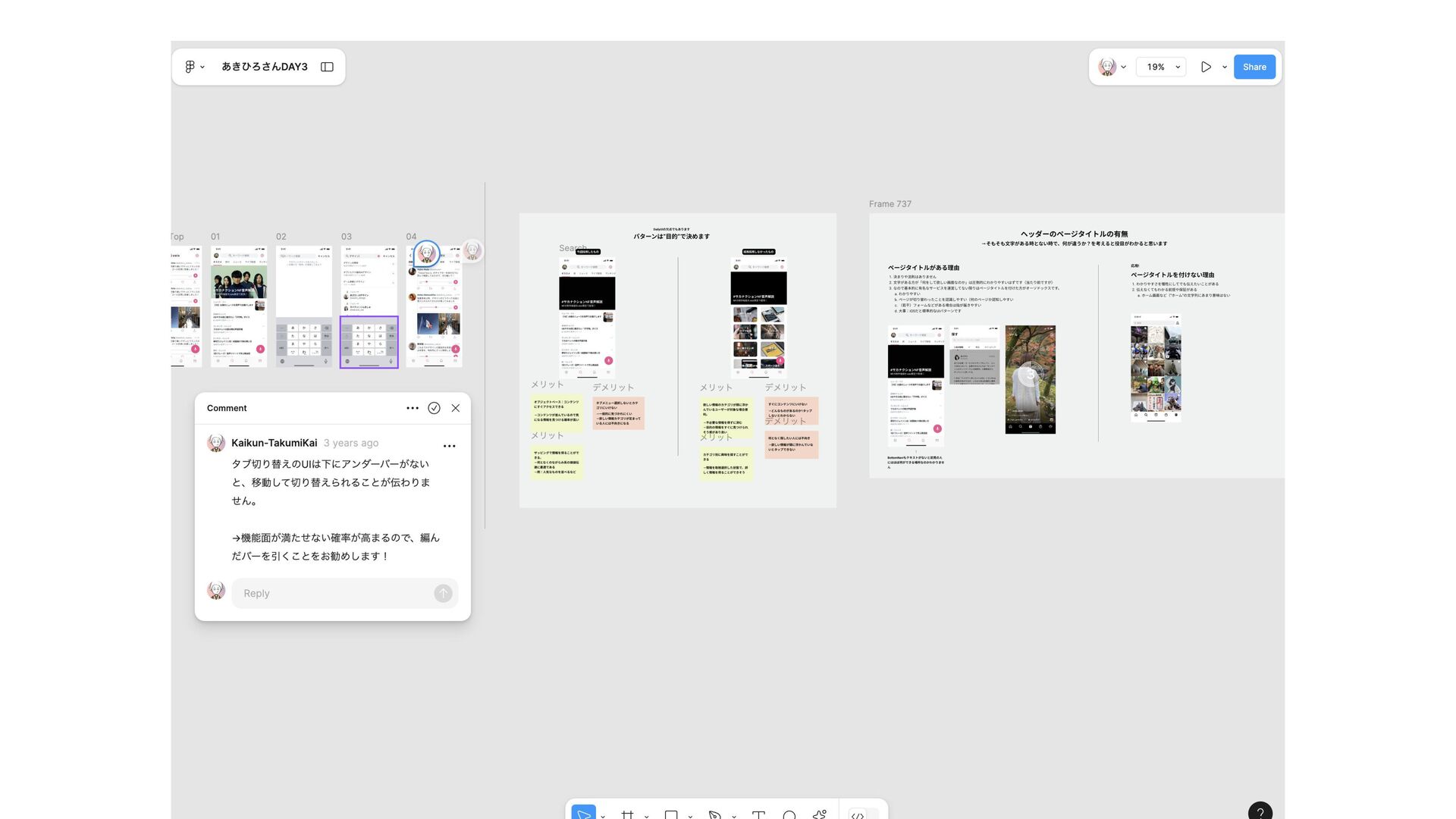
Task: Toggle the sidebar panel icon
Action: click(327, 67)
